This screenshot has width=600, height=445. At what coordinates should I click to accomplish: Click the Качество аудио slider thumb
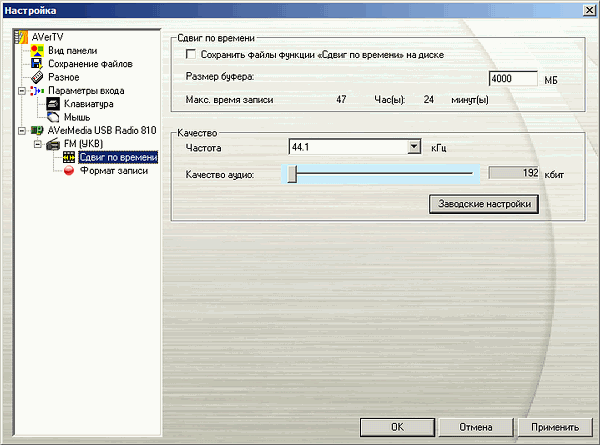click(x=292, y=174)
